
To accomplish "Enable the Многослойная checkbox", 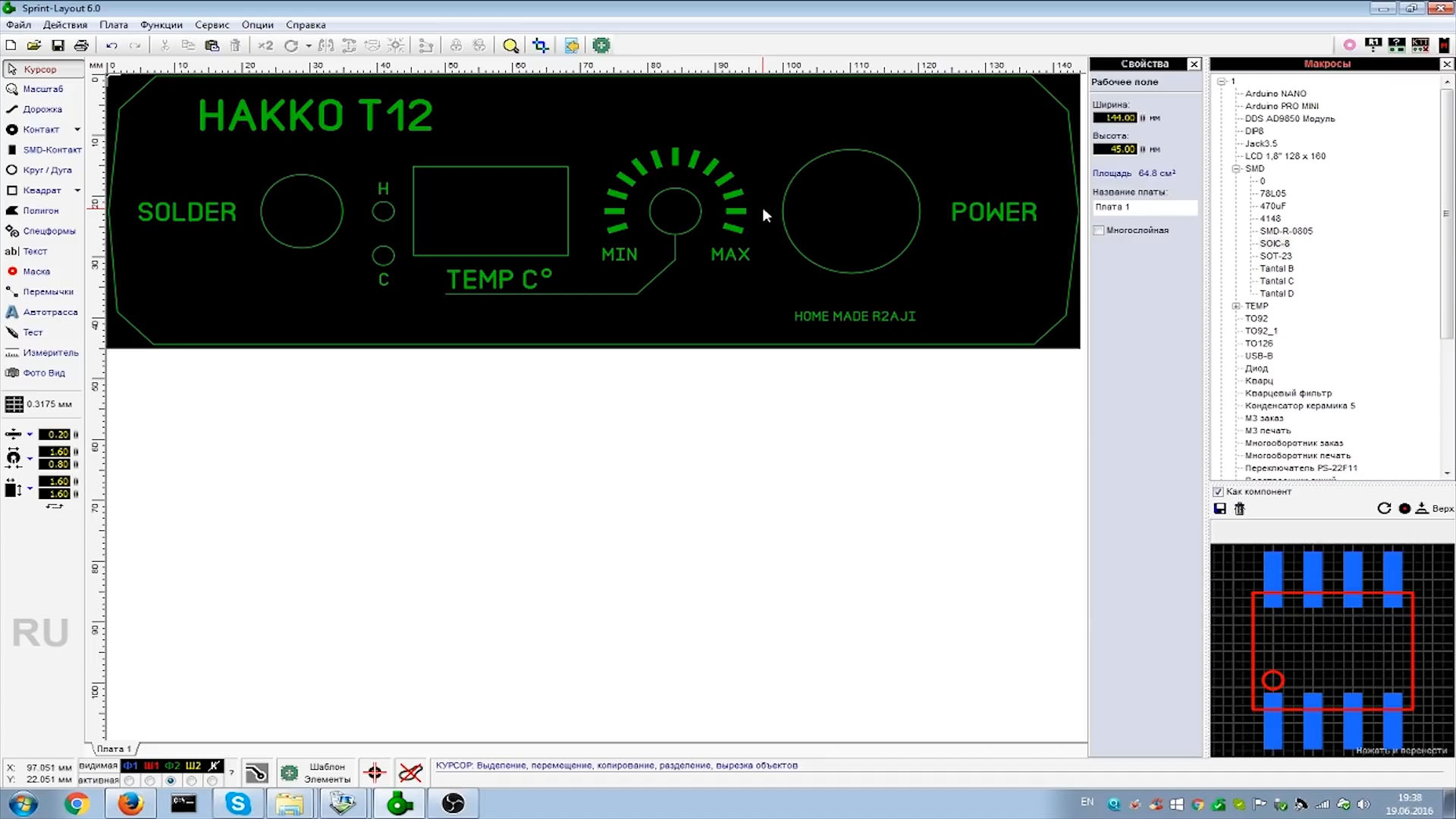I will [x=1099, y=231].
